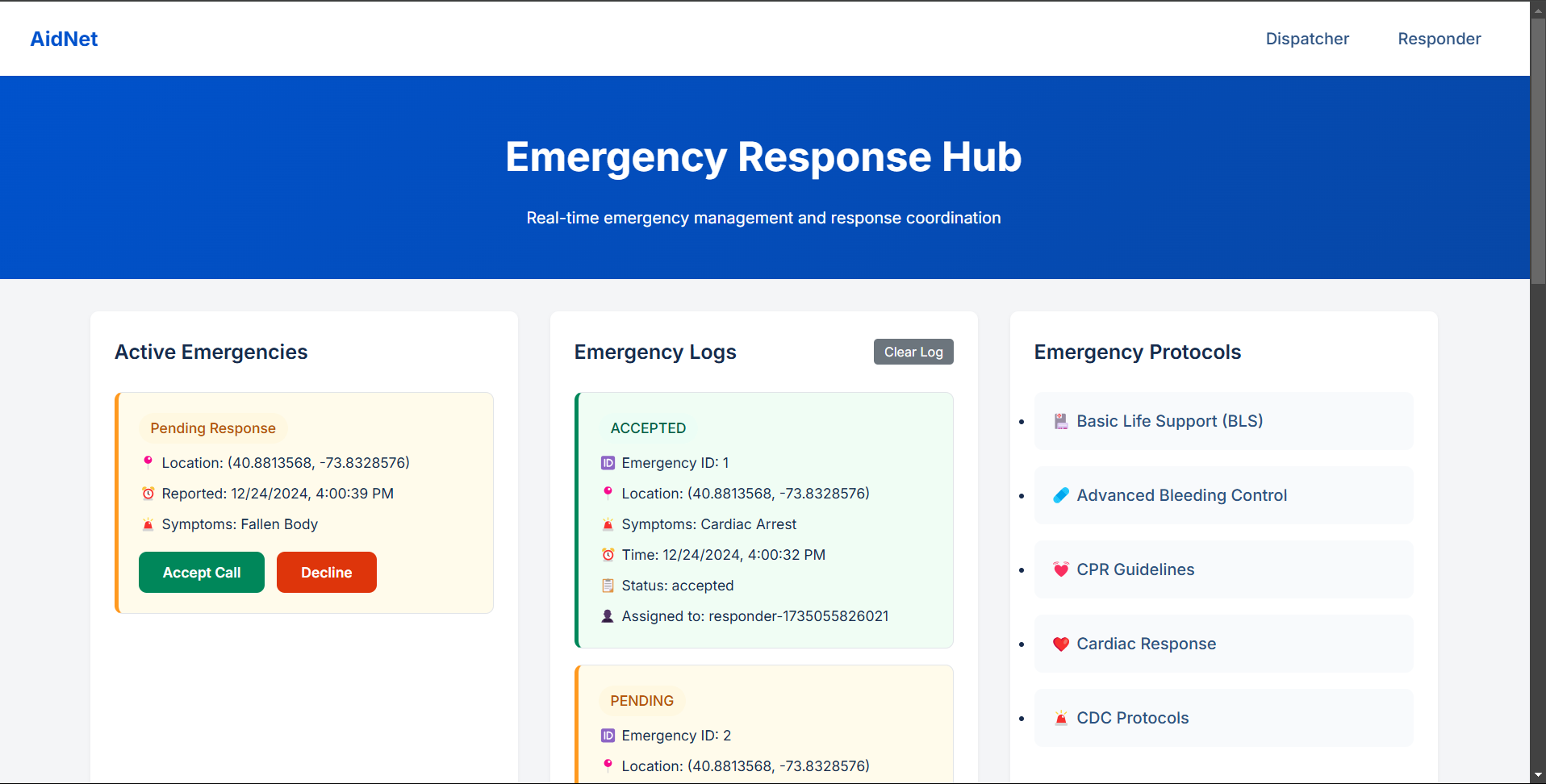Image resolution: width=1546 pixels, height=784 pixels.
Task: Click the ID icon beside Emergency ID: 1
Action: click(608, 463)
